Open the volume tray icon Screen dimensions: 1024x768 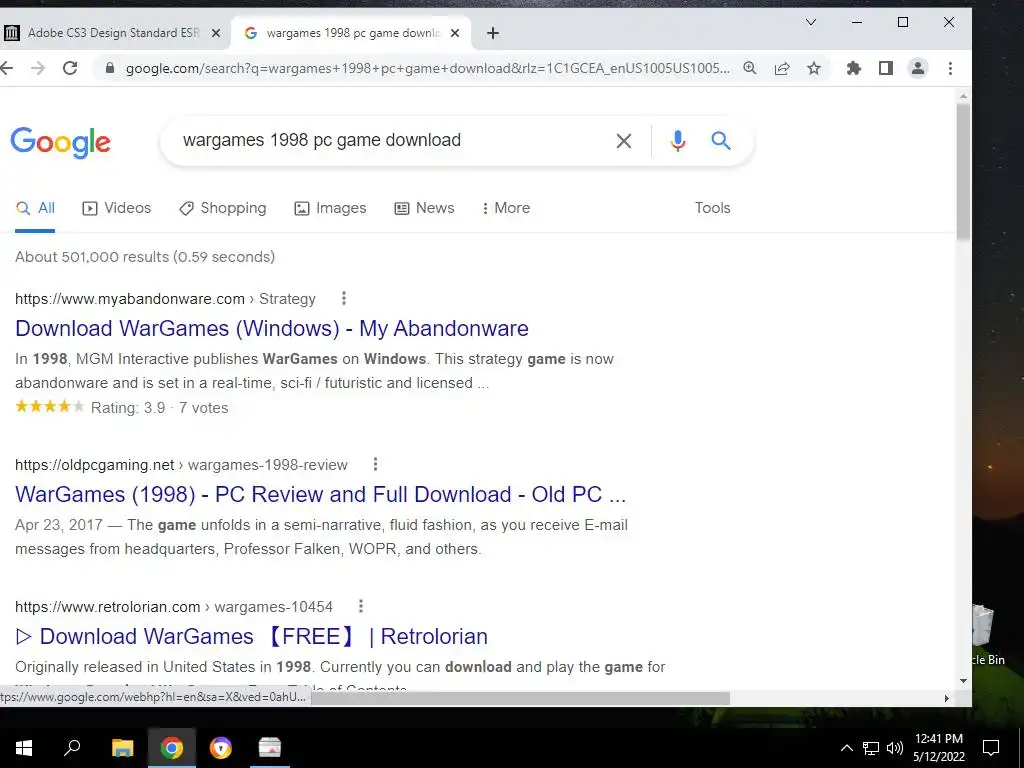(895, 748)
